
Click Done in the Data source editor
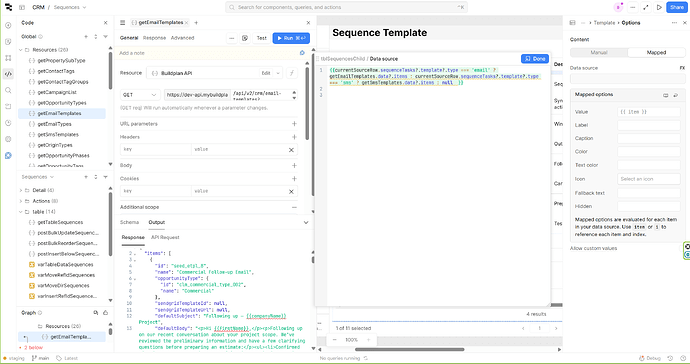535,59
